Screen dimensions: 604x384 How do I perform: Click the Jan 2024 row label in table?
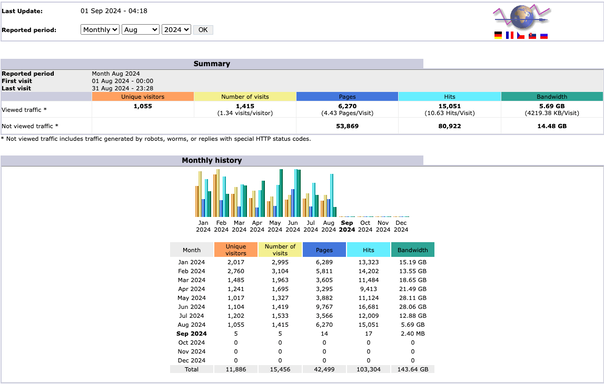pyautogui.click(x=191, y=262)
